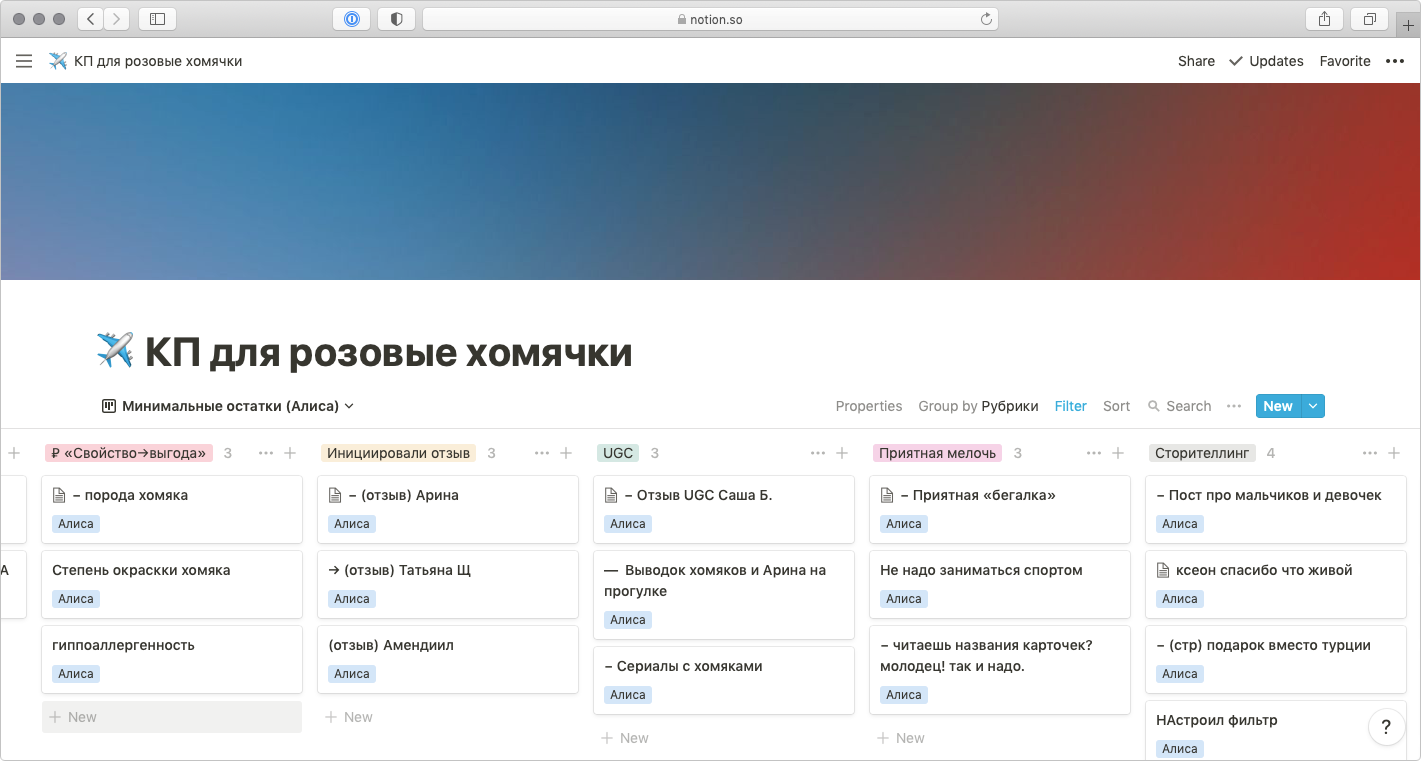This screenshot has width=1421, height=761.
Task: Open the Properties menu
Action: click(x=869, y=406)
